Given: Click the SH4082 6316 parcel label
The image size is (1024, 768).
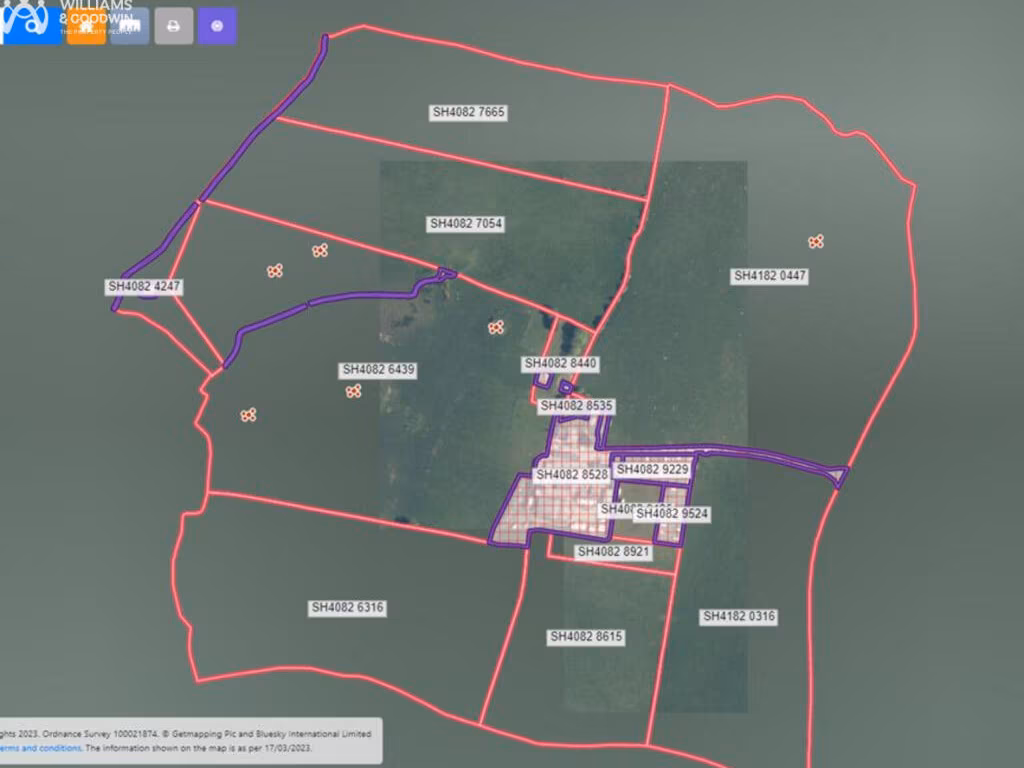Looking at the screenshot, I should 347,608.
